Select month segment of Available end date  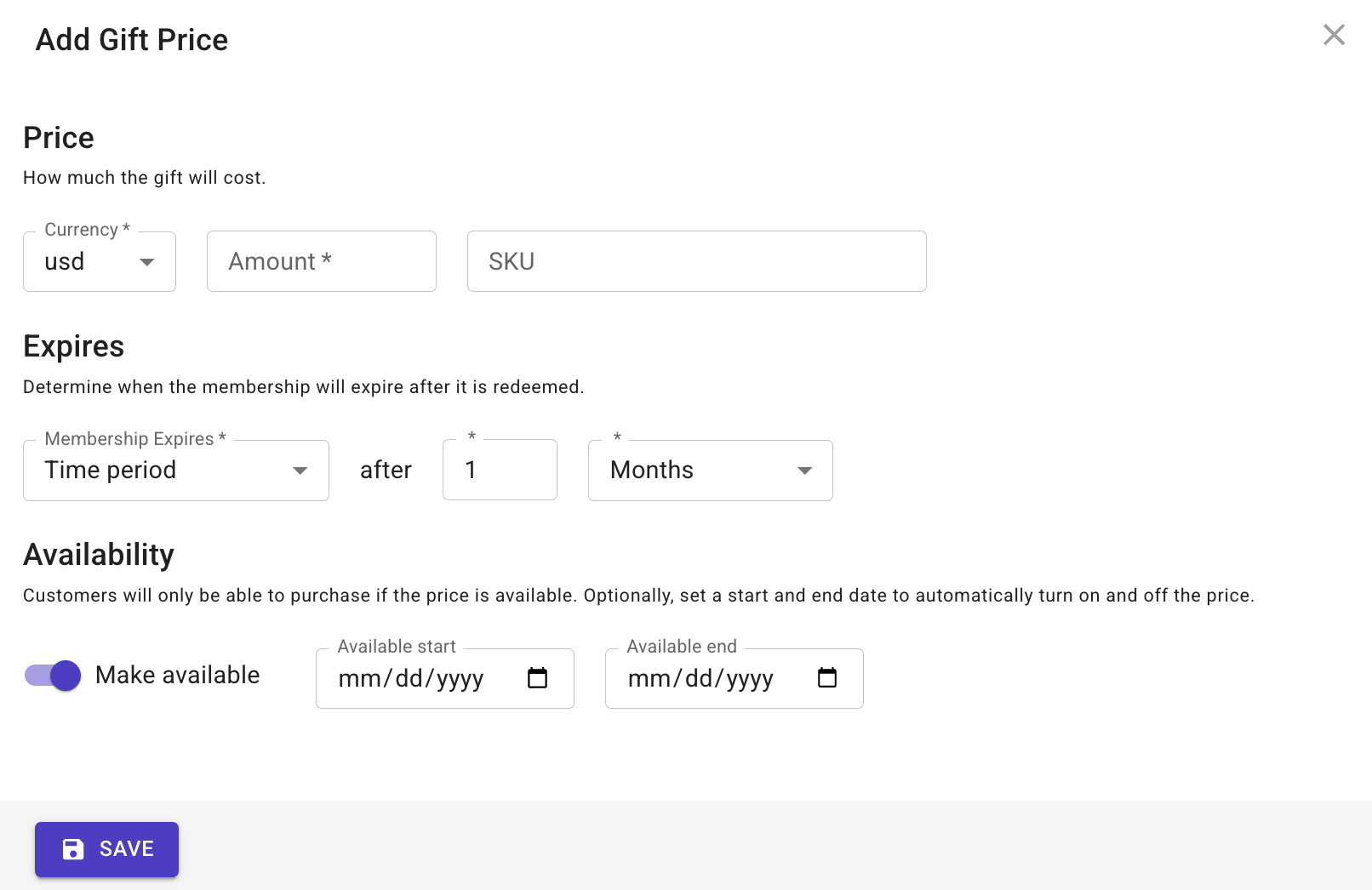(649, 679)
